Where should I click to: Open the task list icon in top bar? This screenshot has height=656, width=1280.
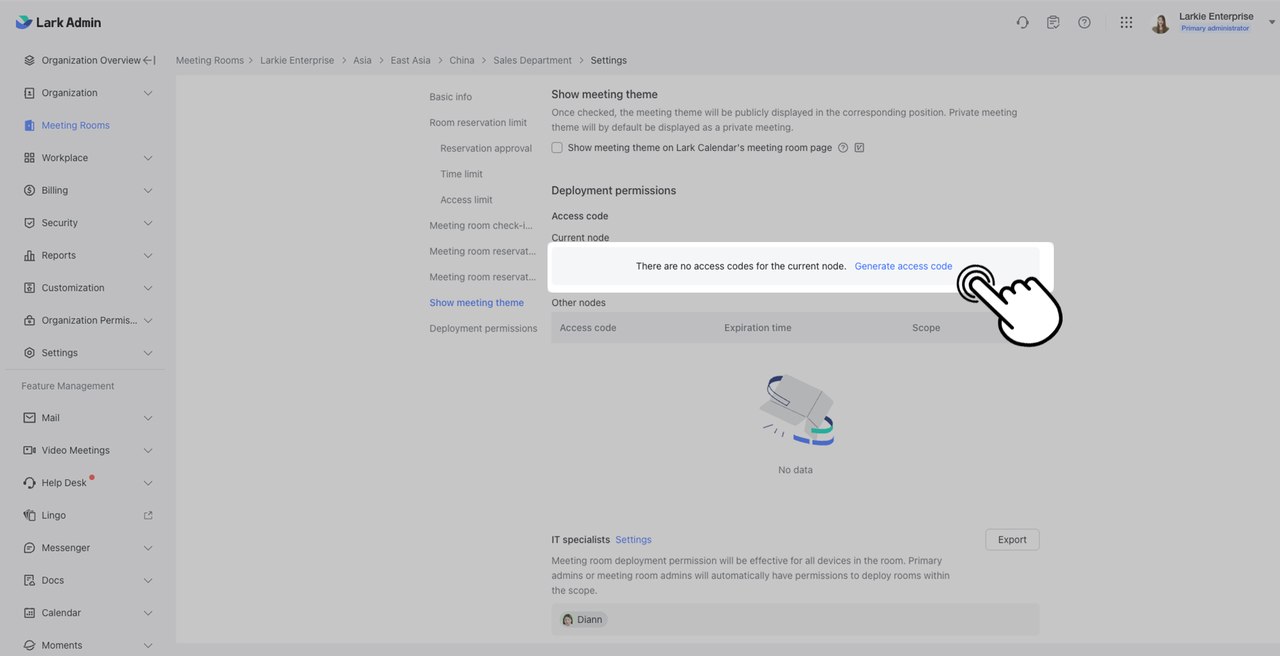point(1053,22)
